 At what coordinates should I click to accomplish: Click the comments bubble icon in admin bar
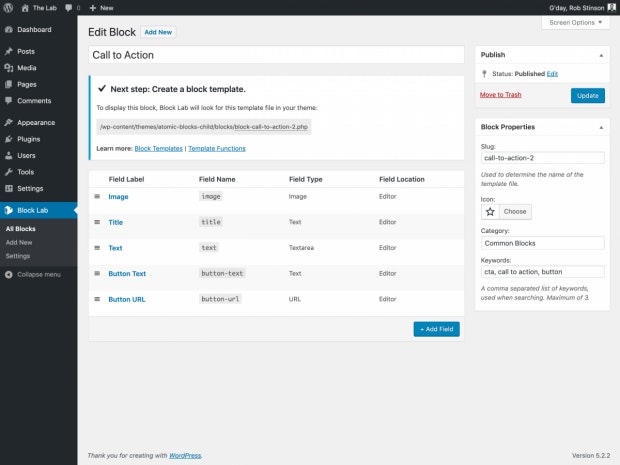tap(68, 8)
